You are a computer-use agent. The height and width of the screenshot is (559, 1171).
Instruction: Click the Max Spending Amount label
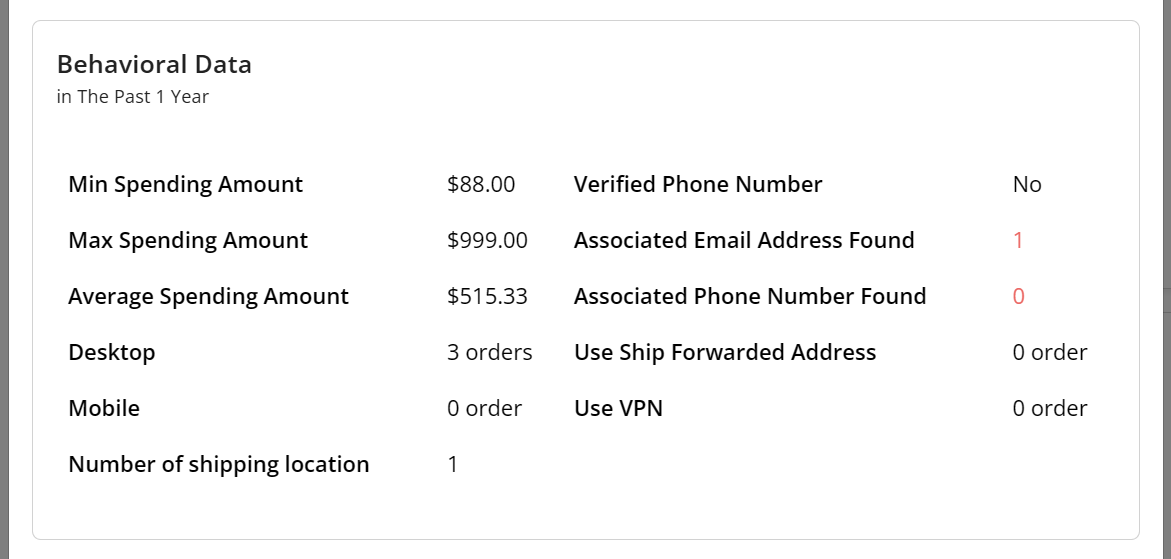tap(187, 240)
